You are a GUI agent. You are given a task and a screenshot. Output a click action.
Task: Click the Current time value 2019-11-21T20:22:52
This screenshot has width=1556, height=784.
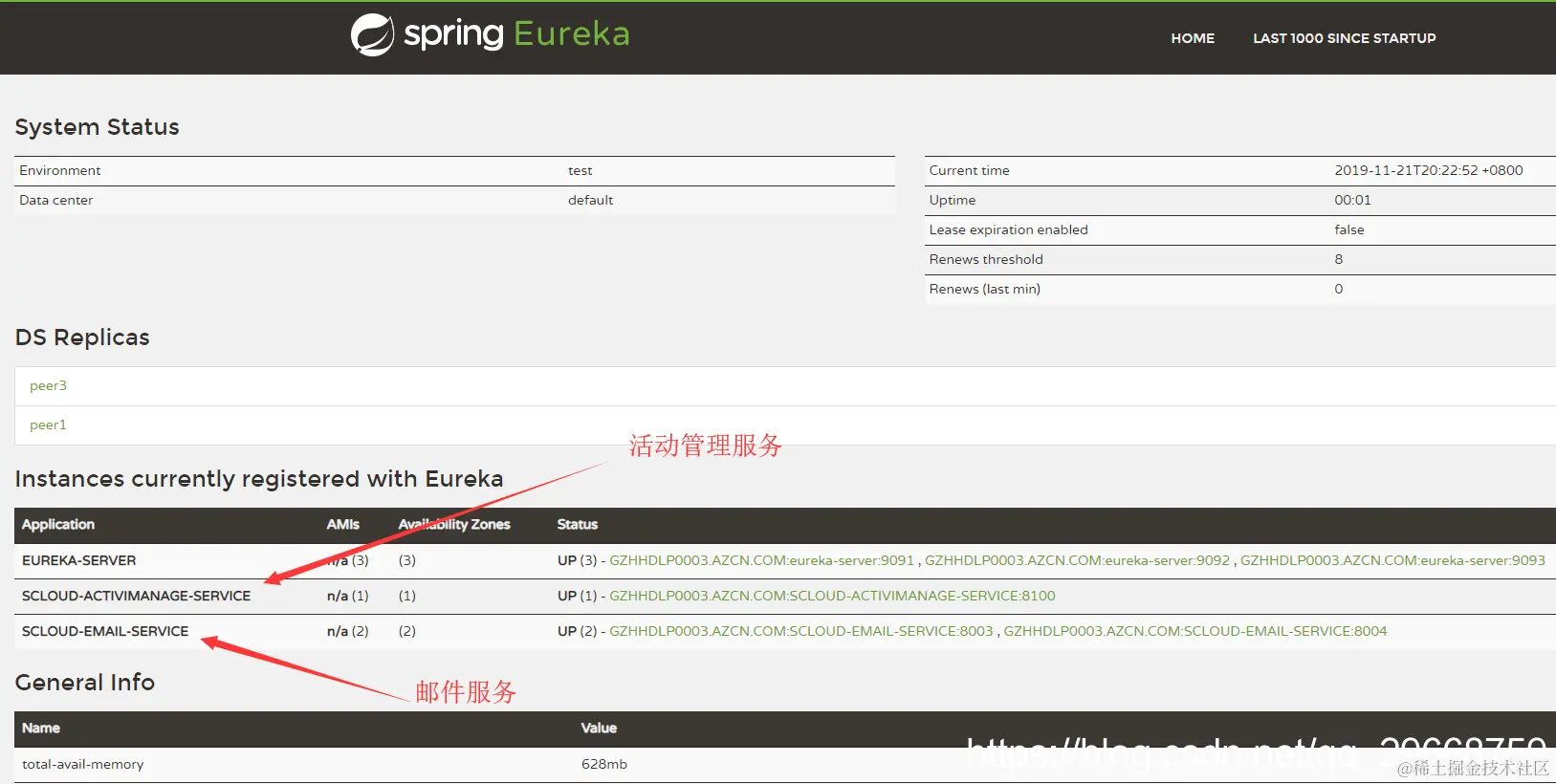click(1429, 170)
